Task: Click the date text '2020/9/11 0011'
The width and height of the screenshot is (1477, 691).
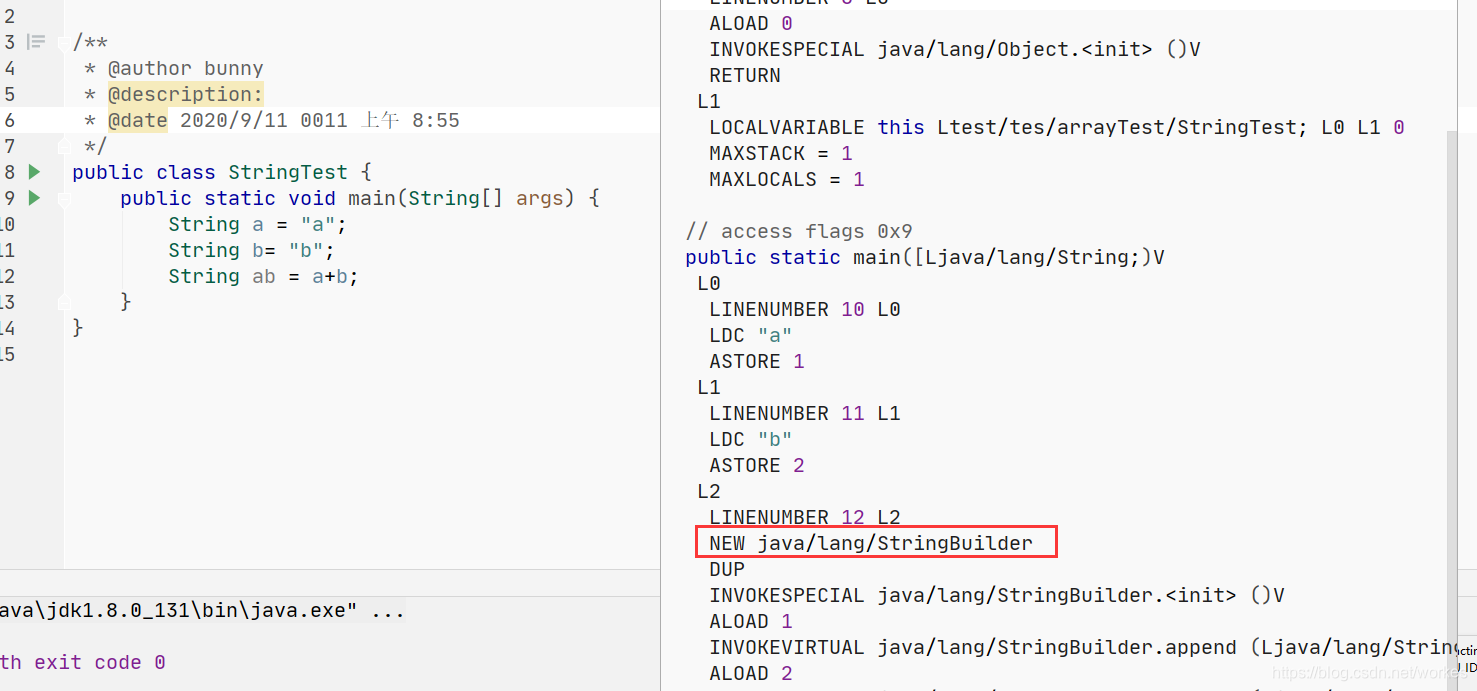Action: click(264, 120)
